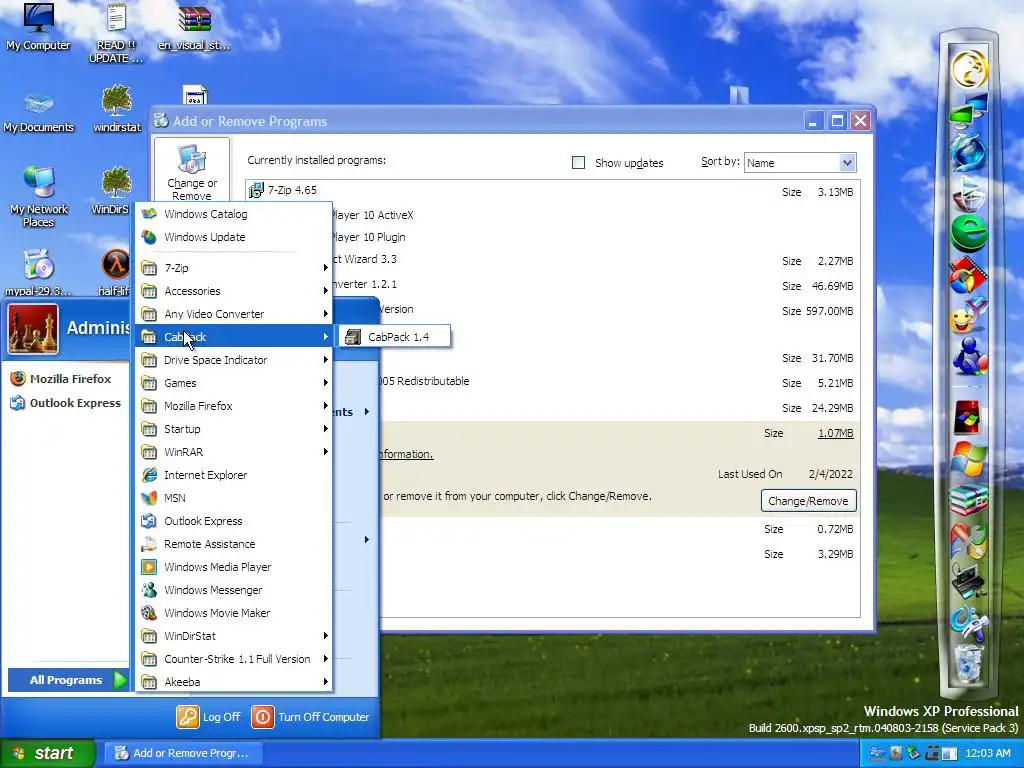Open the CabPack 1.4 submenu entry
Viewport: 1024px width, 768px height.
coord(392,337)
